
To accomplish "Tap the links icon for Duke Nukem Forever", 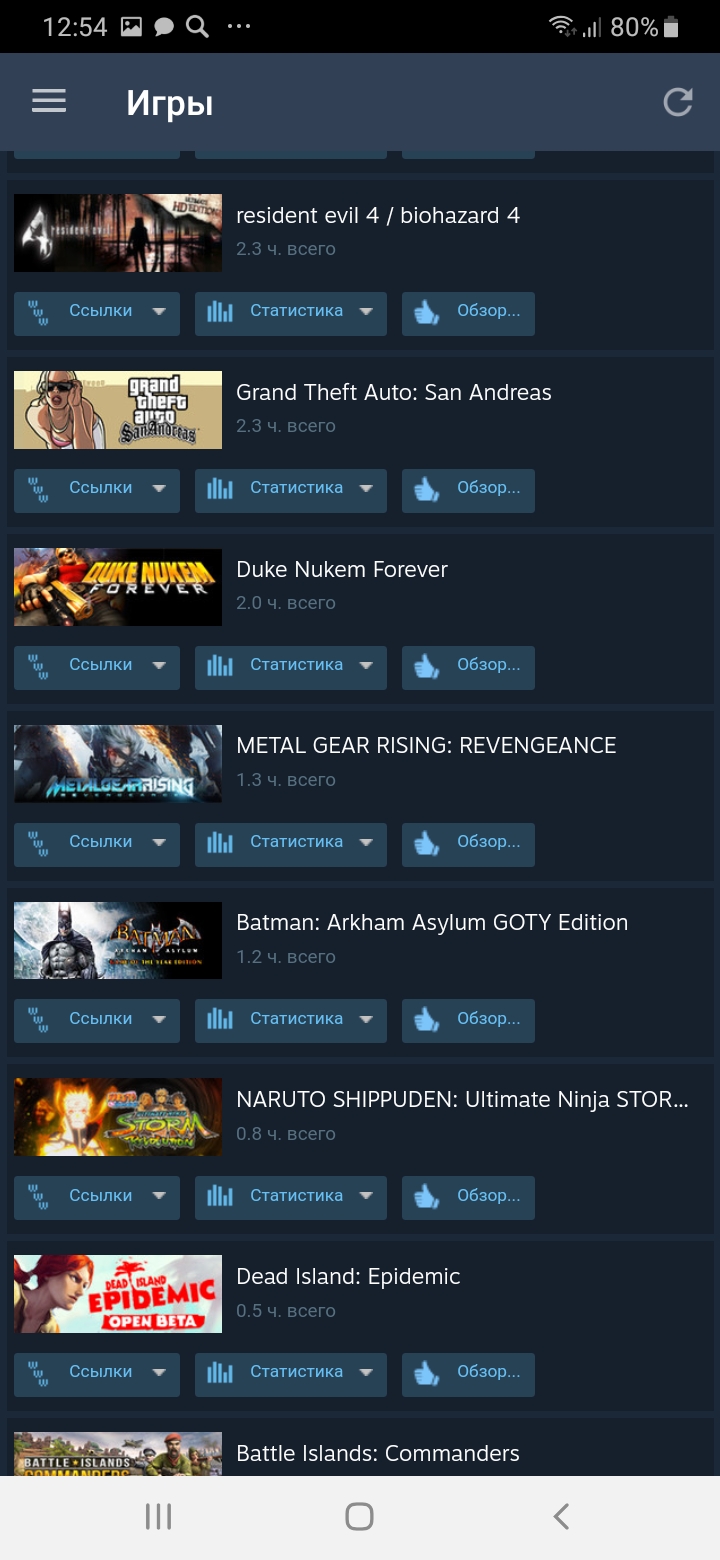I will [x=39, y=666].
